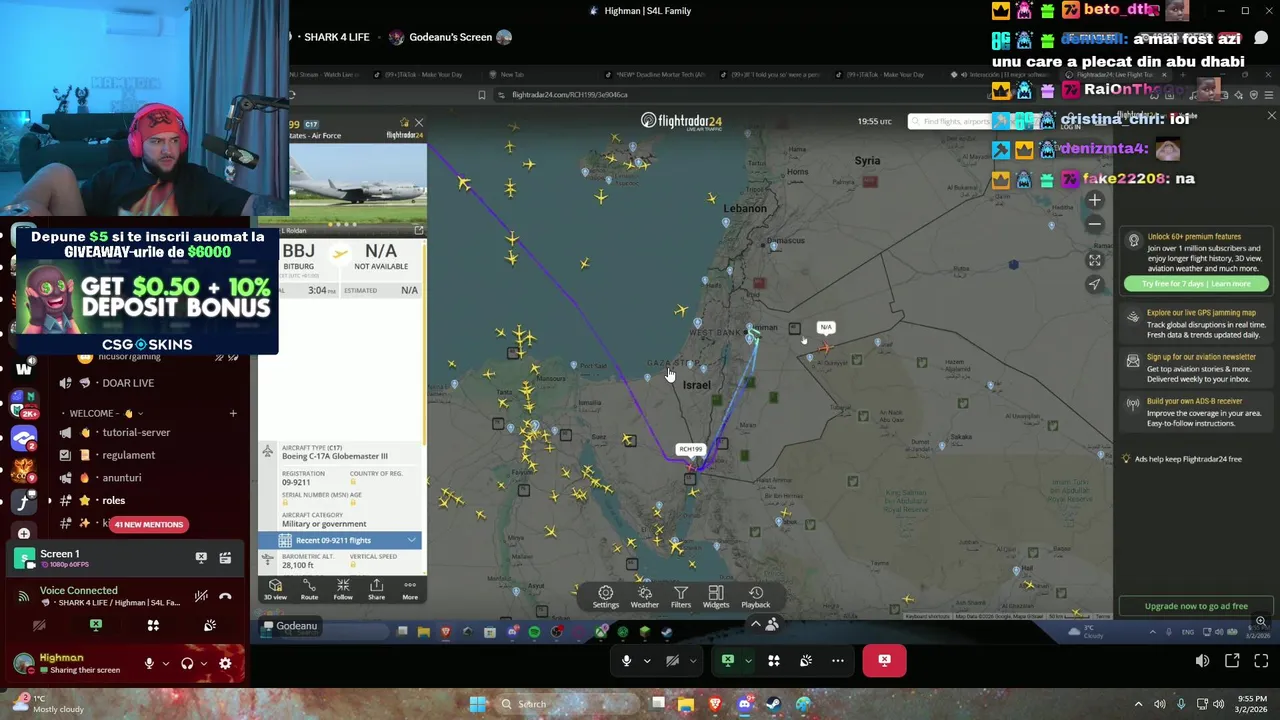Switch to 3D view of flight
Viewport: 1280px width, 720px height.
click(275, 590)
